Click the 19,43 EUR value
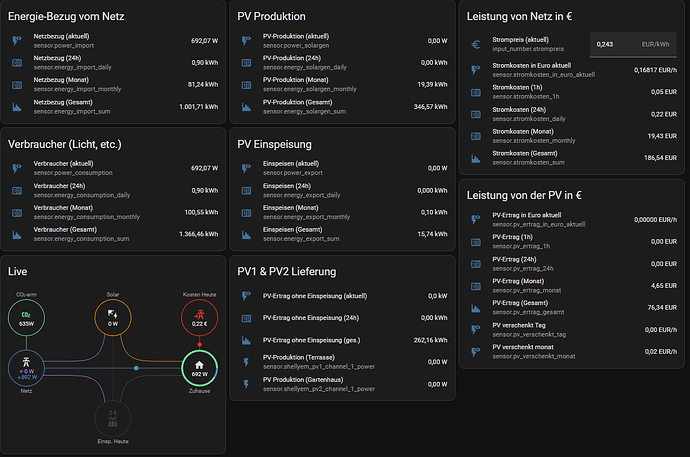690x457 pixels. (662, 136)
